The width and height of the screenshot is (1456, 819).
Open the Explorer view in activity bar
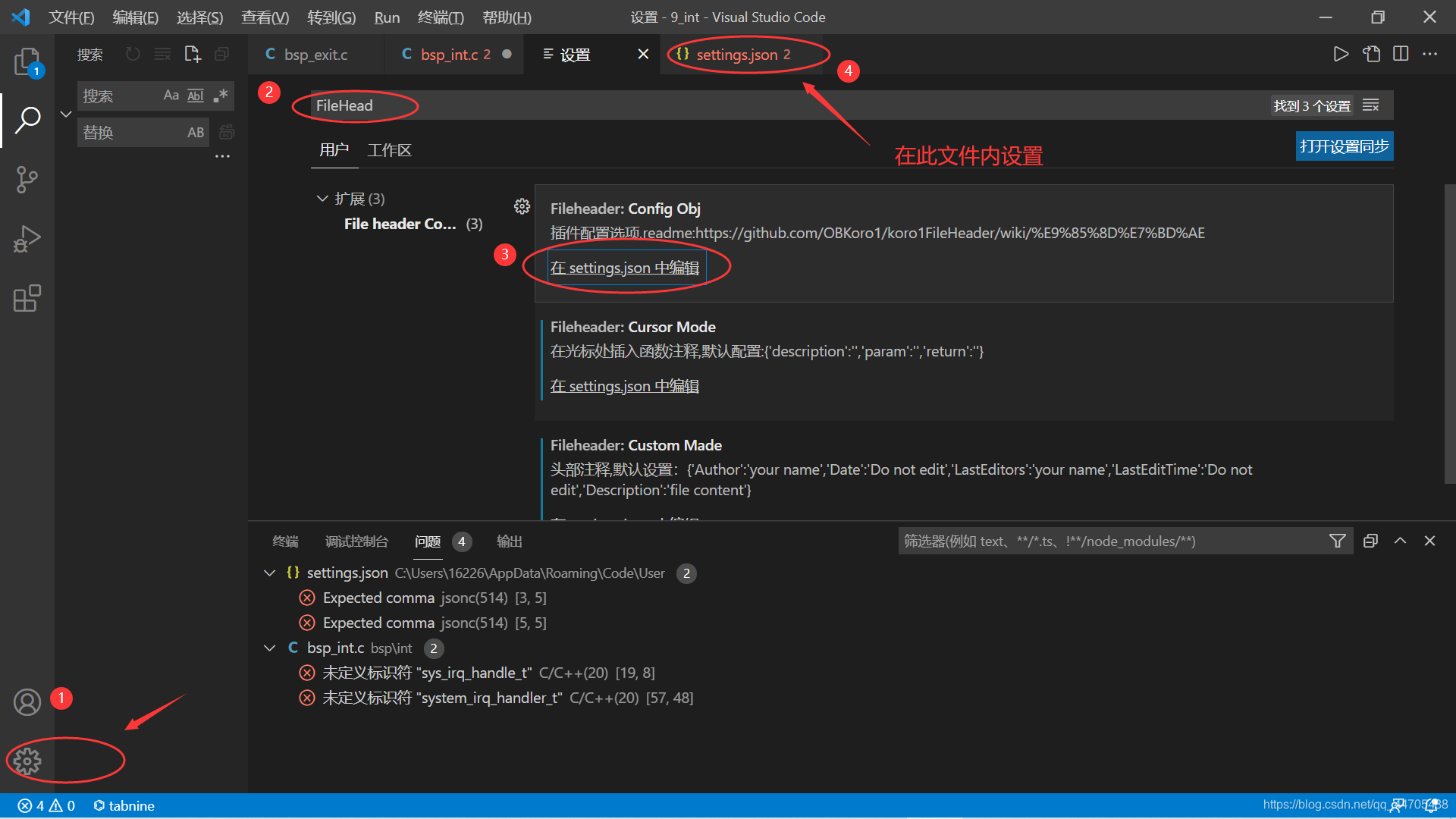27,61
